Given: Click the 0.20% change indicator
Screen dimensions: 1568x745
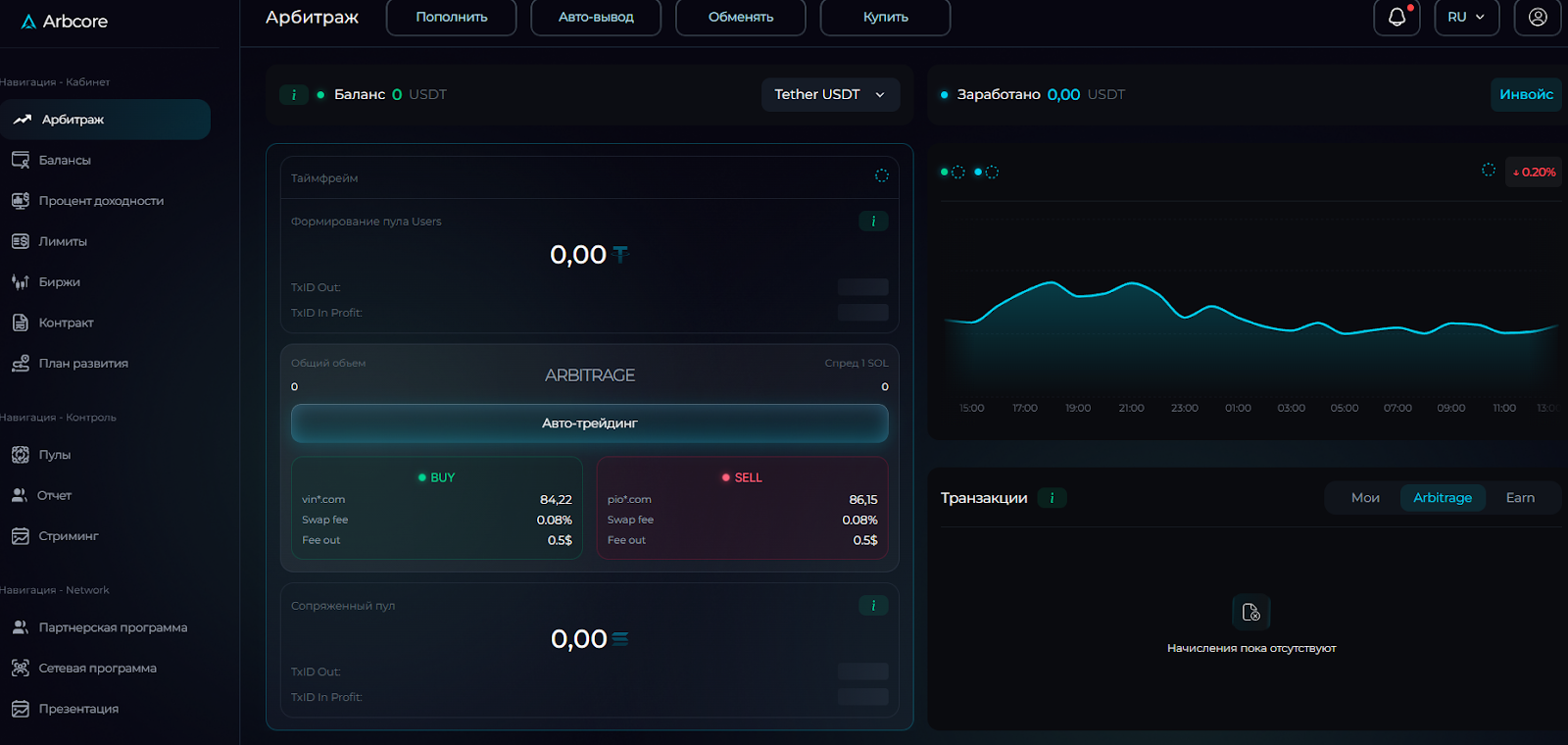Looking at the screenshot, I should (1534, 173).
